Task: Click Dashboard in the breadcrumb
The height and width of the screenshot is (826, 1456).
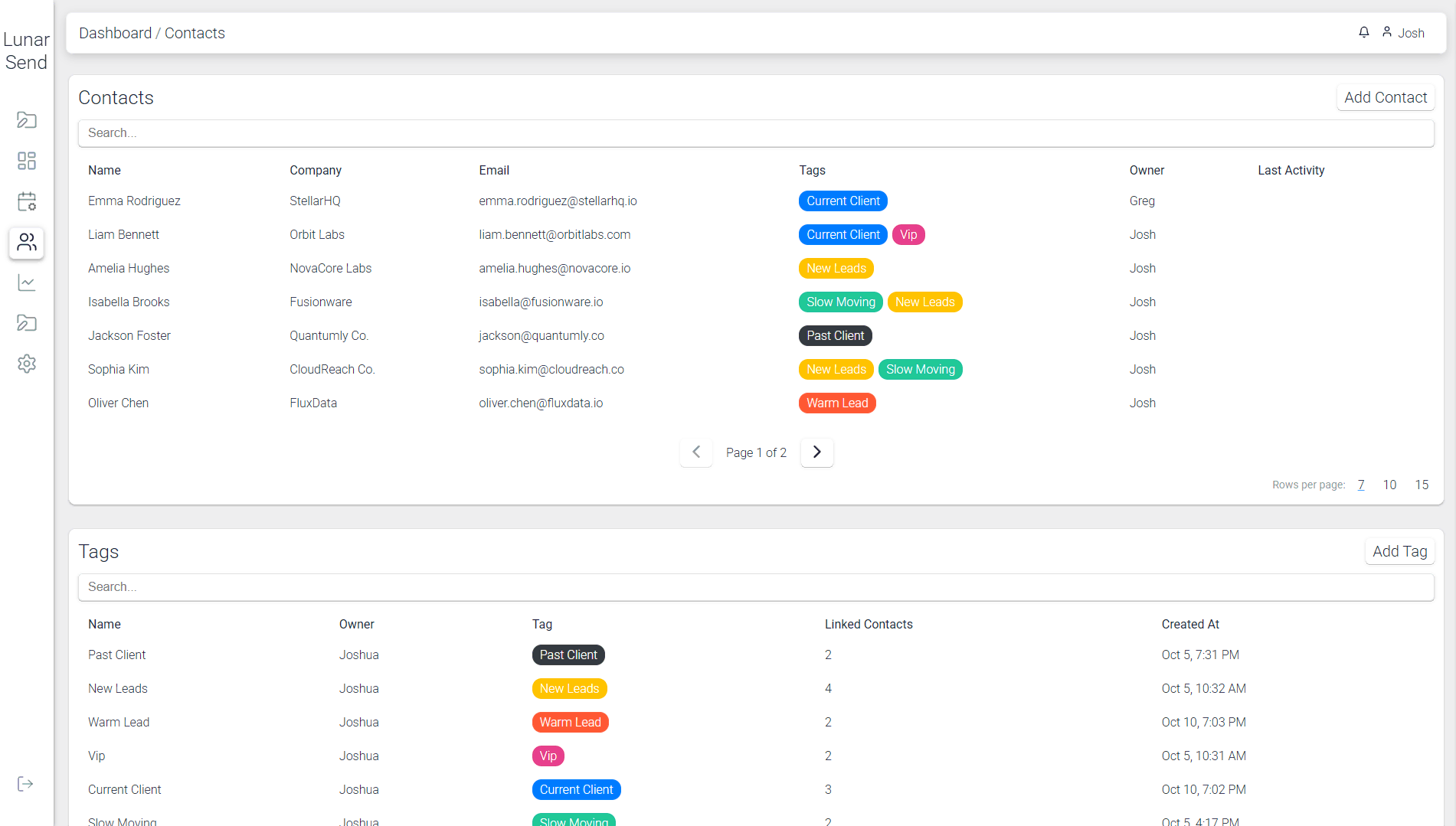Action: pyautogui.click(x=115, y=33)
